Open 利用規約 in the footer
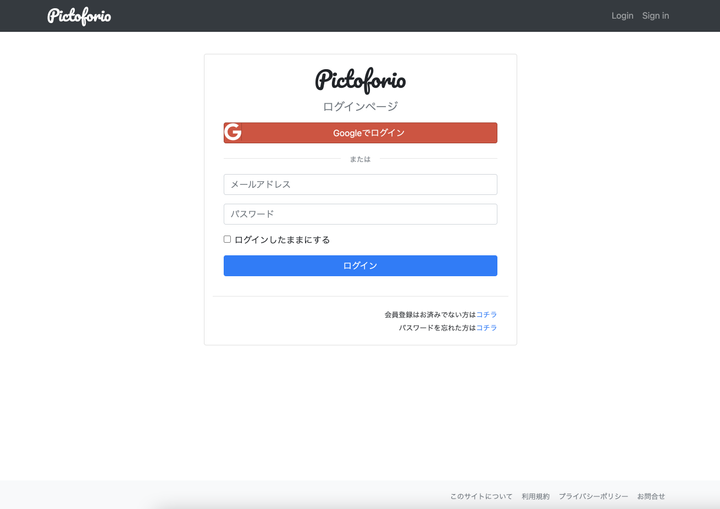The width and height of the screenshot is (720, 509). (535, 496)
